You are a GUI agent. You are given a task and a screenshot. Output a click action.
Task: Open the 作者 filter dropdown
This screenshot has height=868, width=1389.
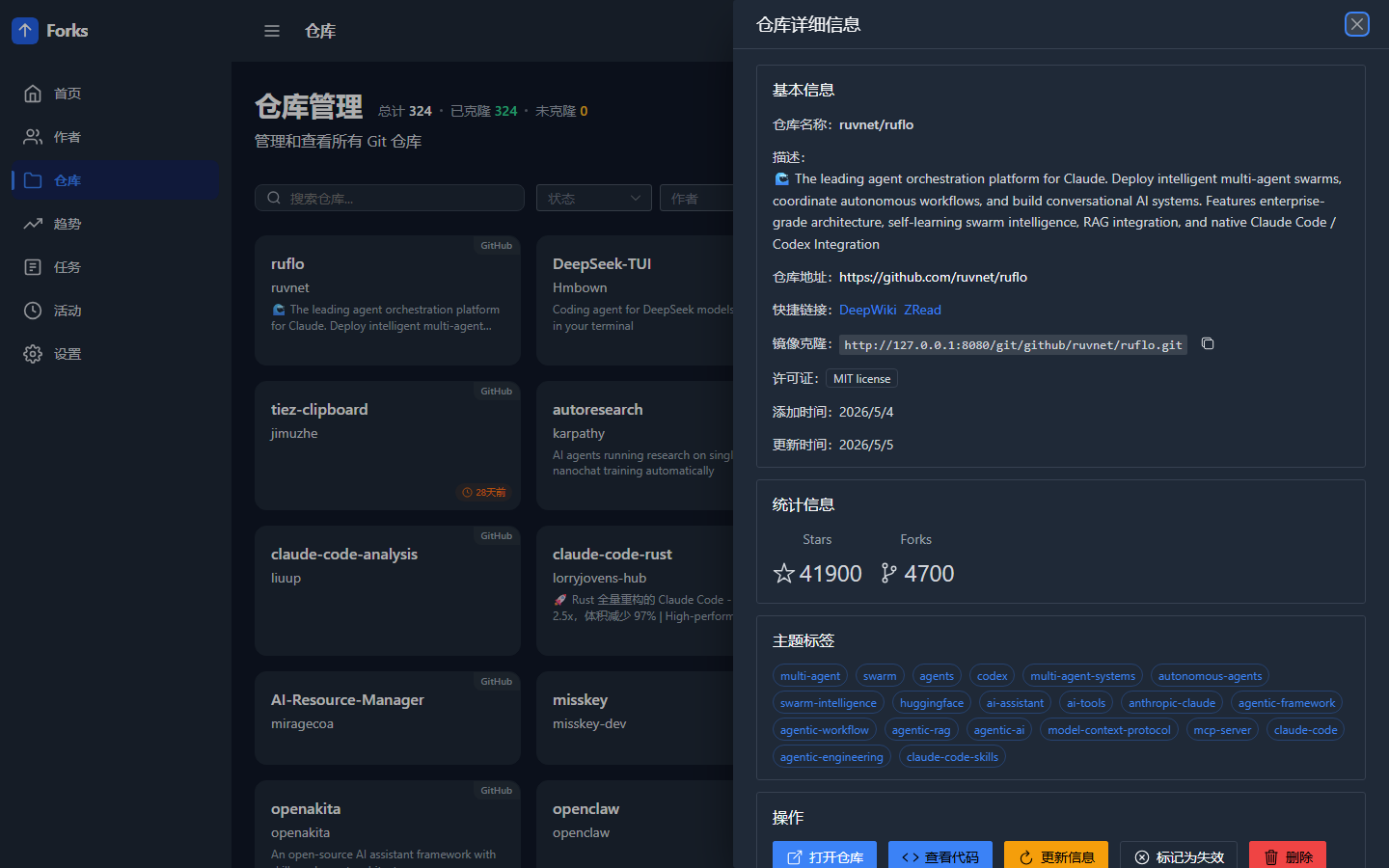pos(696,198)
